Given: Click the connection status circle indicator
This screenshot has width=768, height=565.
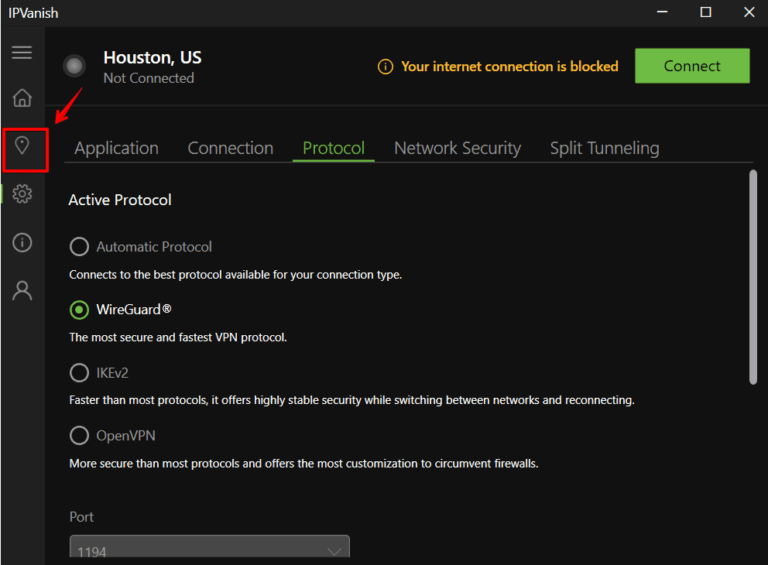Looking at the screenshot, I should [74, 66].
